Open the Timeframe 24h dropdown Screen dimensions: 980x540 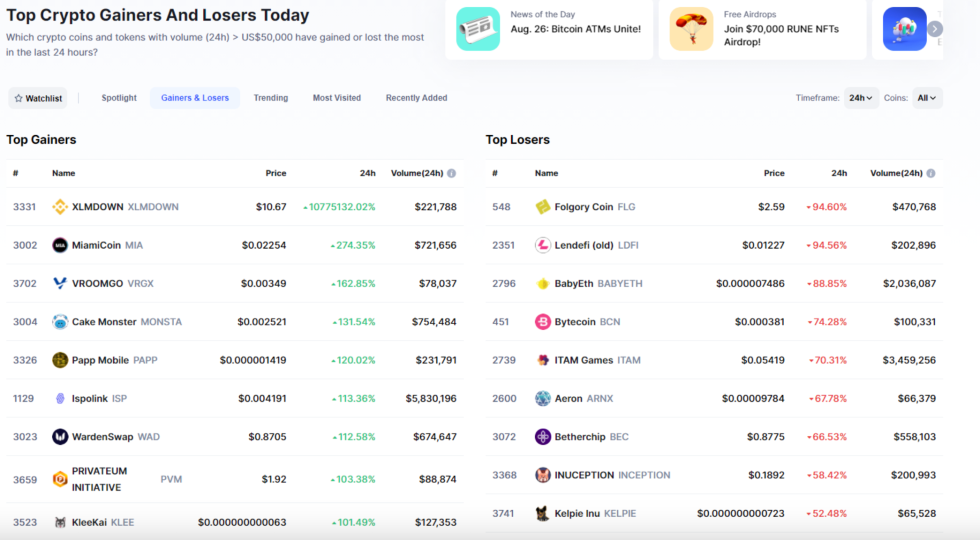tap(861, 98)
